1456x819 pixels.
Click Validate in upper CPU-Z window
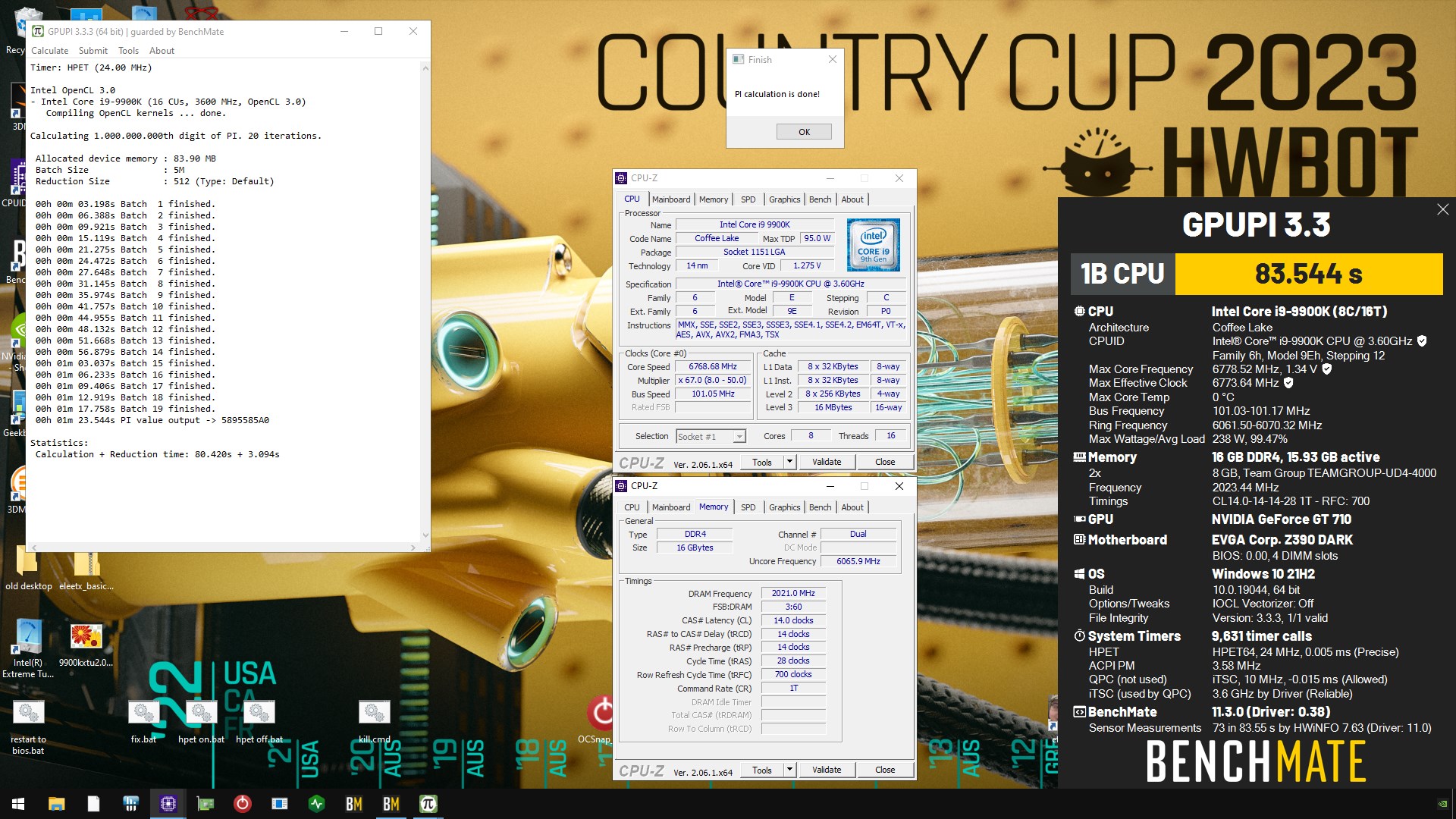[827, 461]
